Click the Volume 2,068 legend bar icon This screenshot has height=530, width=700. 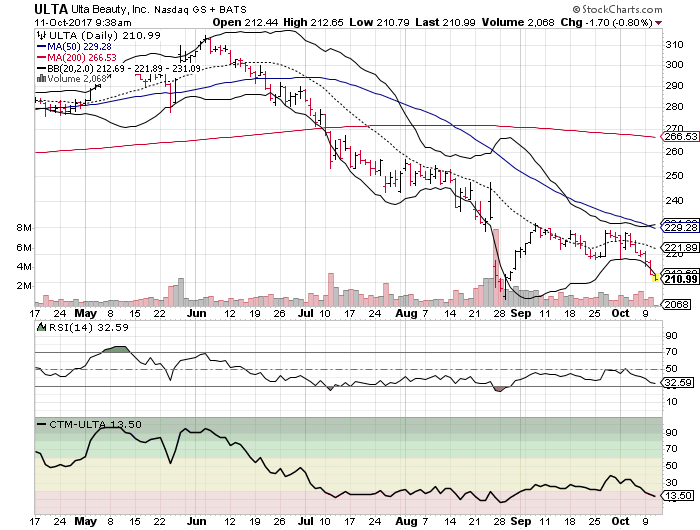click(x=42, y=78)
